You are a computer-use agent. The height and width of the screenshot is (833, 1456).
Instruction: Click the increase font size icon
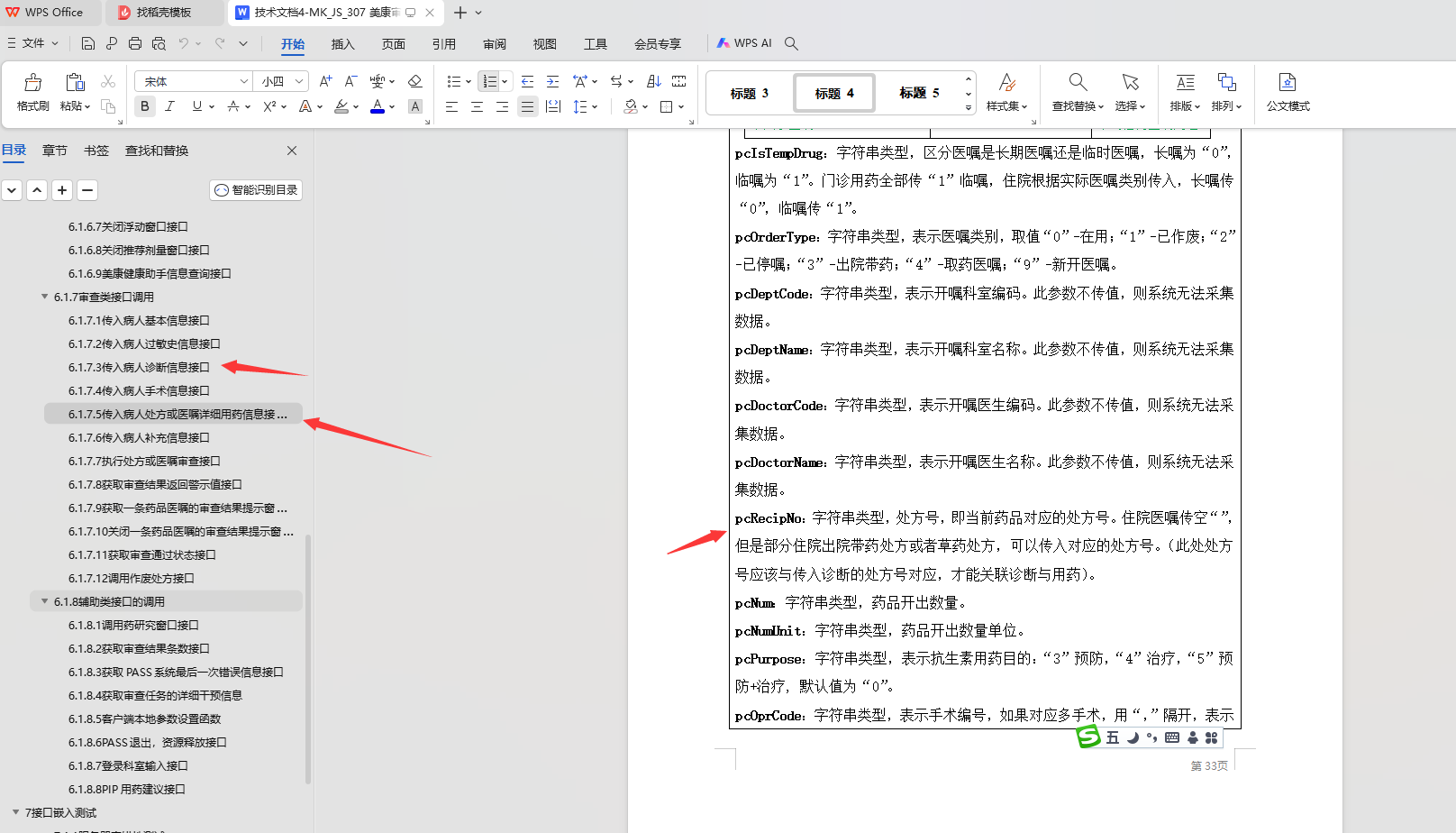[326, 81]
